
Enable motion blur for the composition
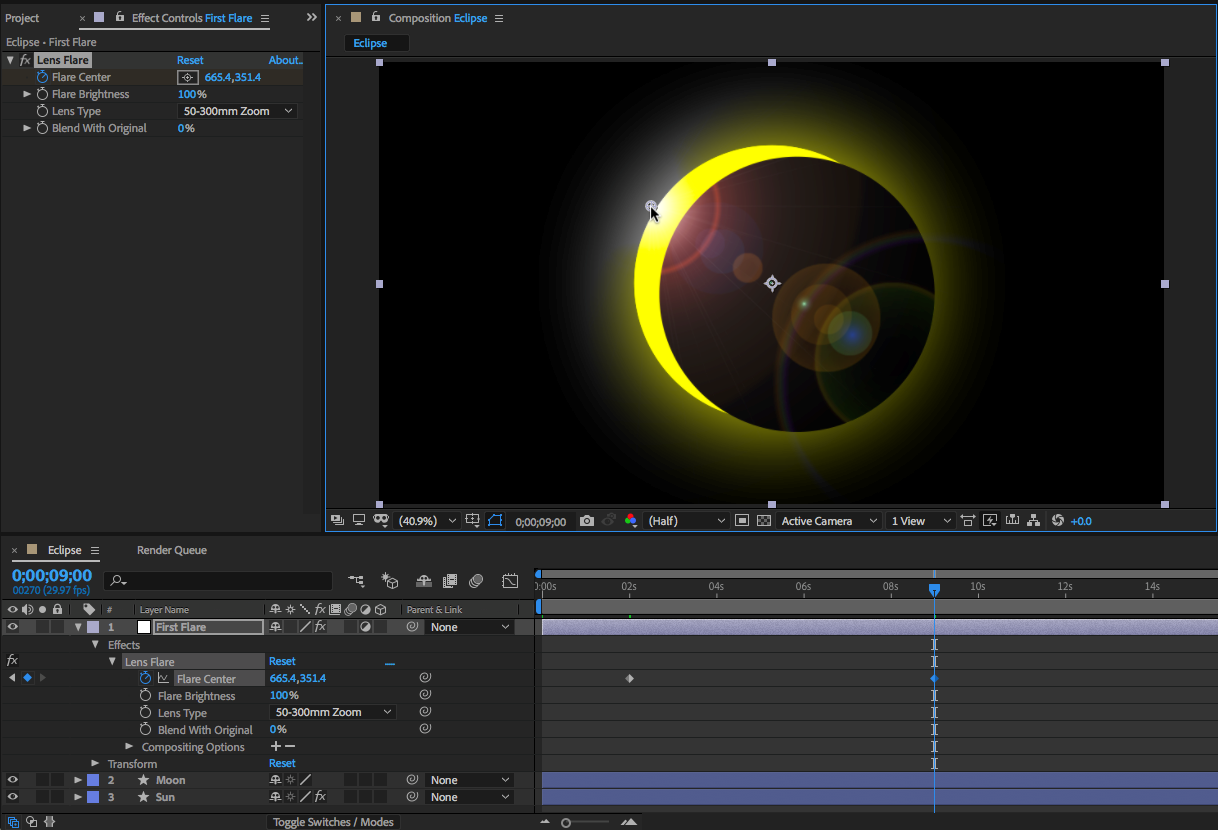[476, 581]
